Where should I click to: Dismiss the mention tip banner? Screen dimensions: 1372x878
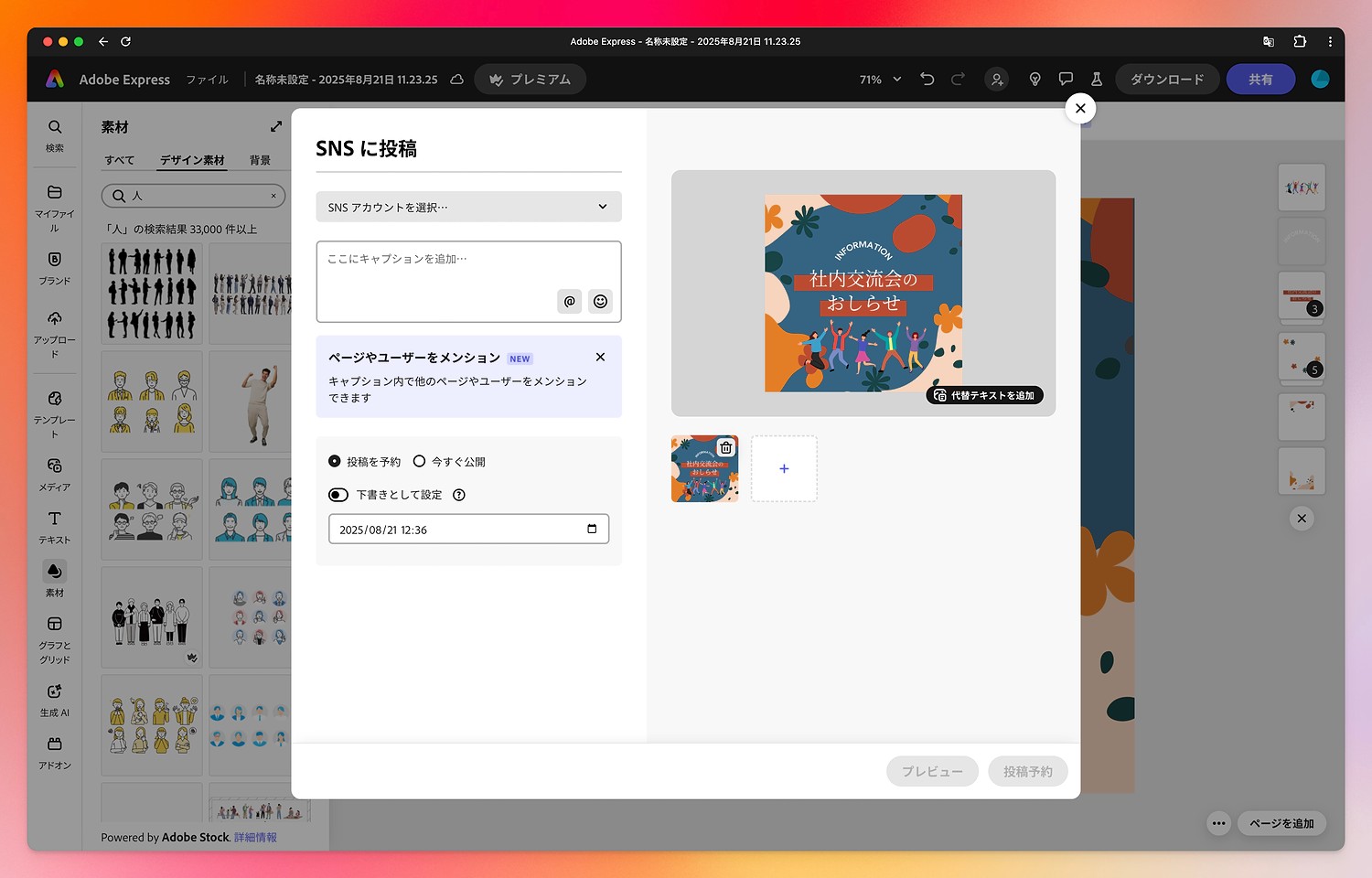pyautogui.click(x=600, y=357)
